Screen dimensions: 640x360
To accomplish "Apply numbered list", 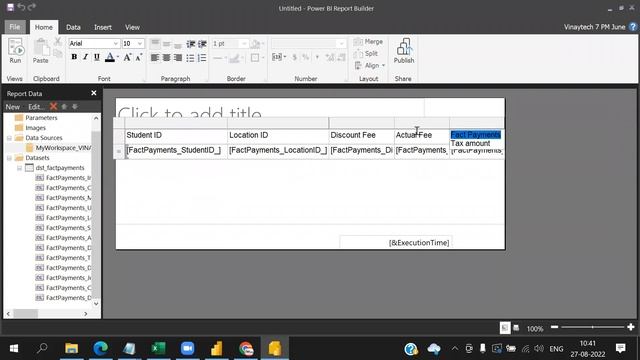I will coord(202,58).
